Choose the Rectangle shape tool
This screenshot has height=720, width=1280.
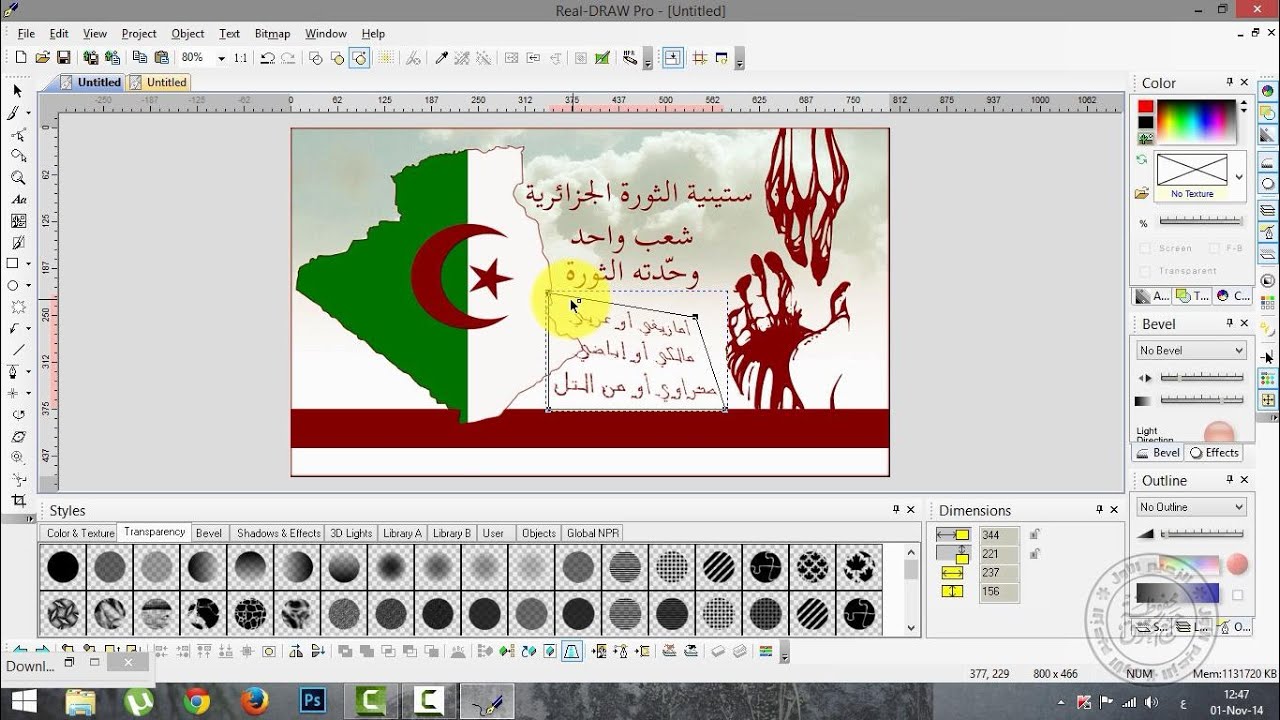14,264
